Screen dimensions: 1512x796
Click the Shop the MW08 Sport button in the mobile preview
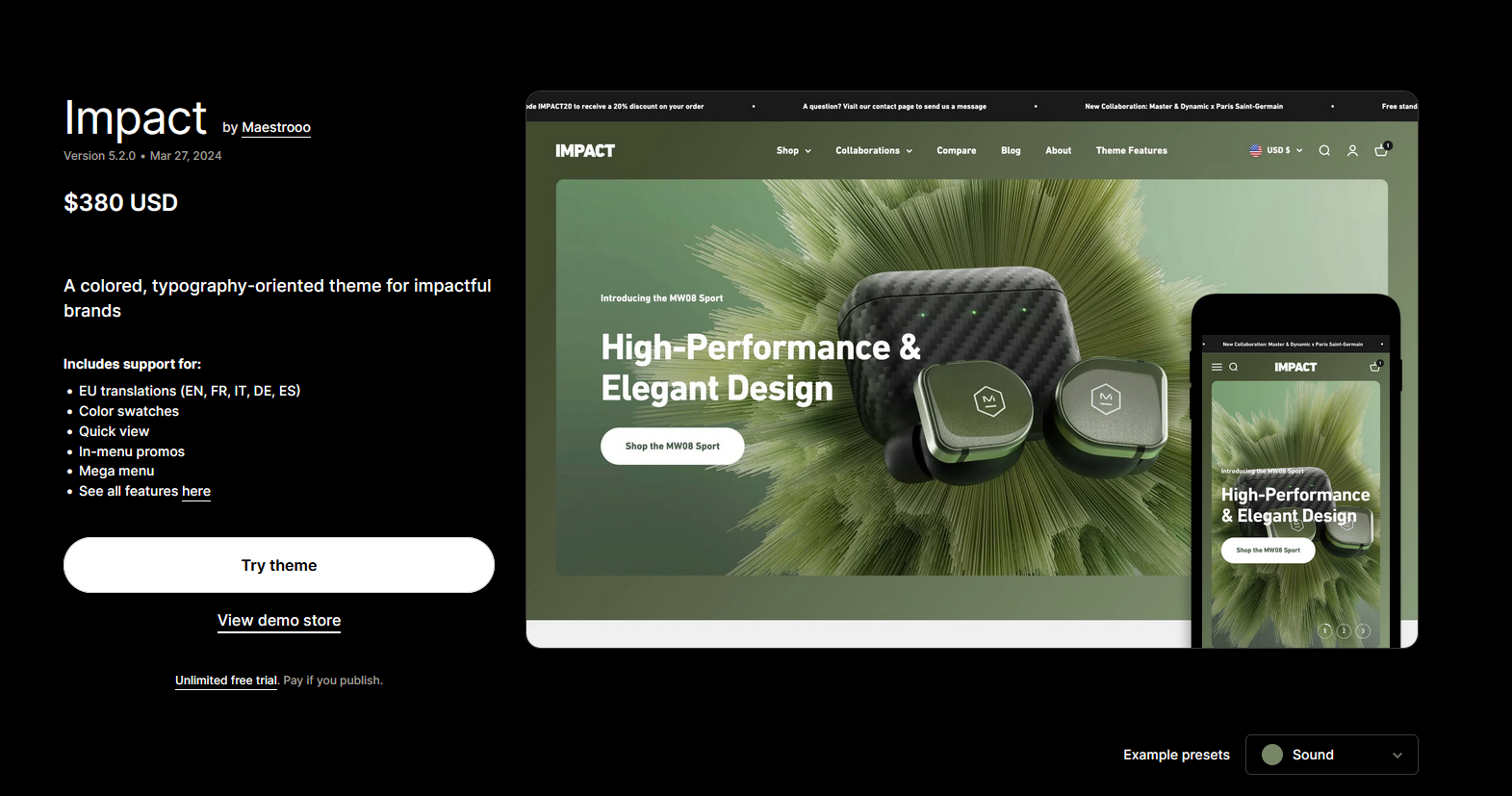click(x=1268, y=550)
